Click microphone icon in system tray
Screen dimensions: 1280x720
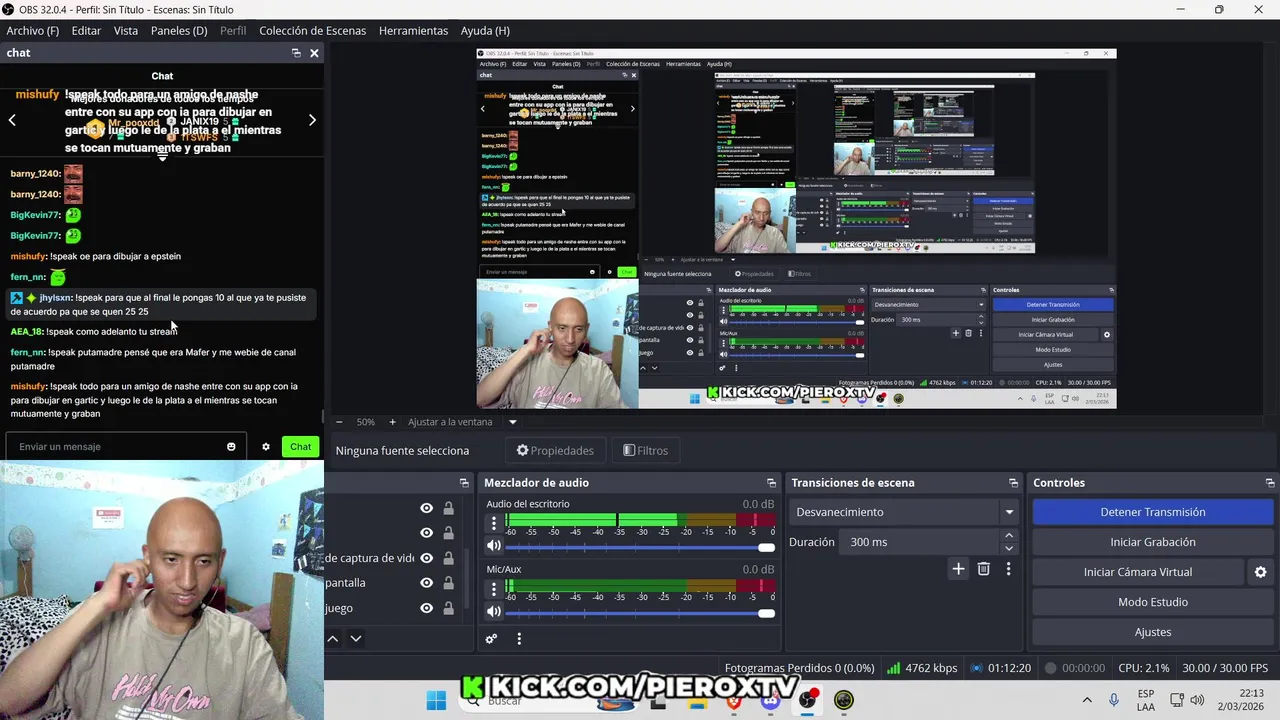(x=1114, y=700)
